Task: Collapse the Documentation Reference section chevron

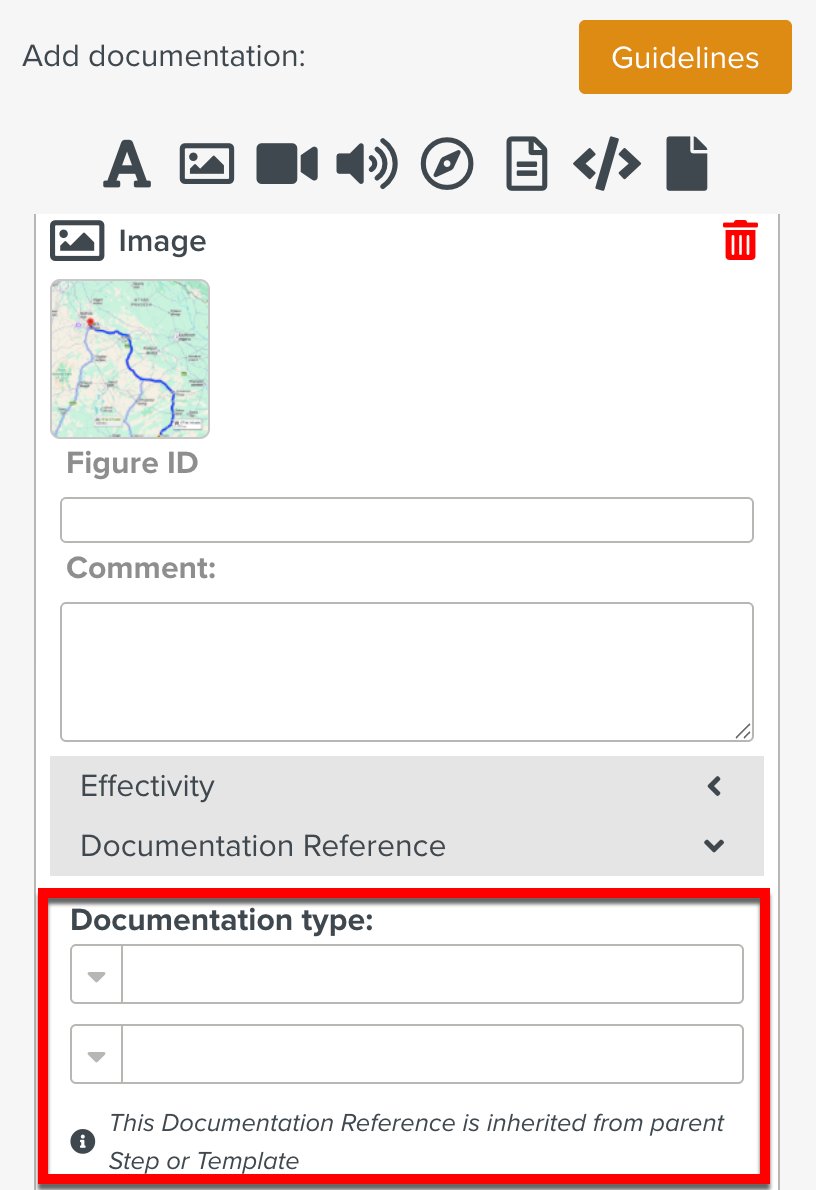Action: coord(714,846)
